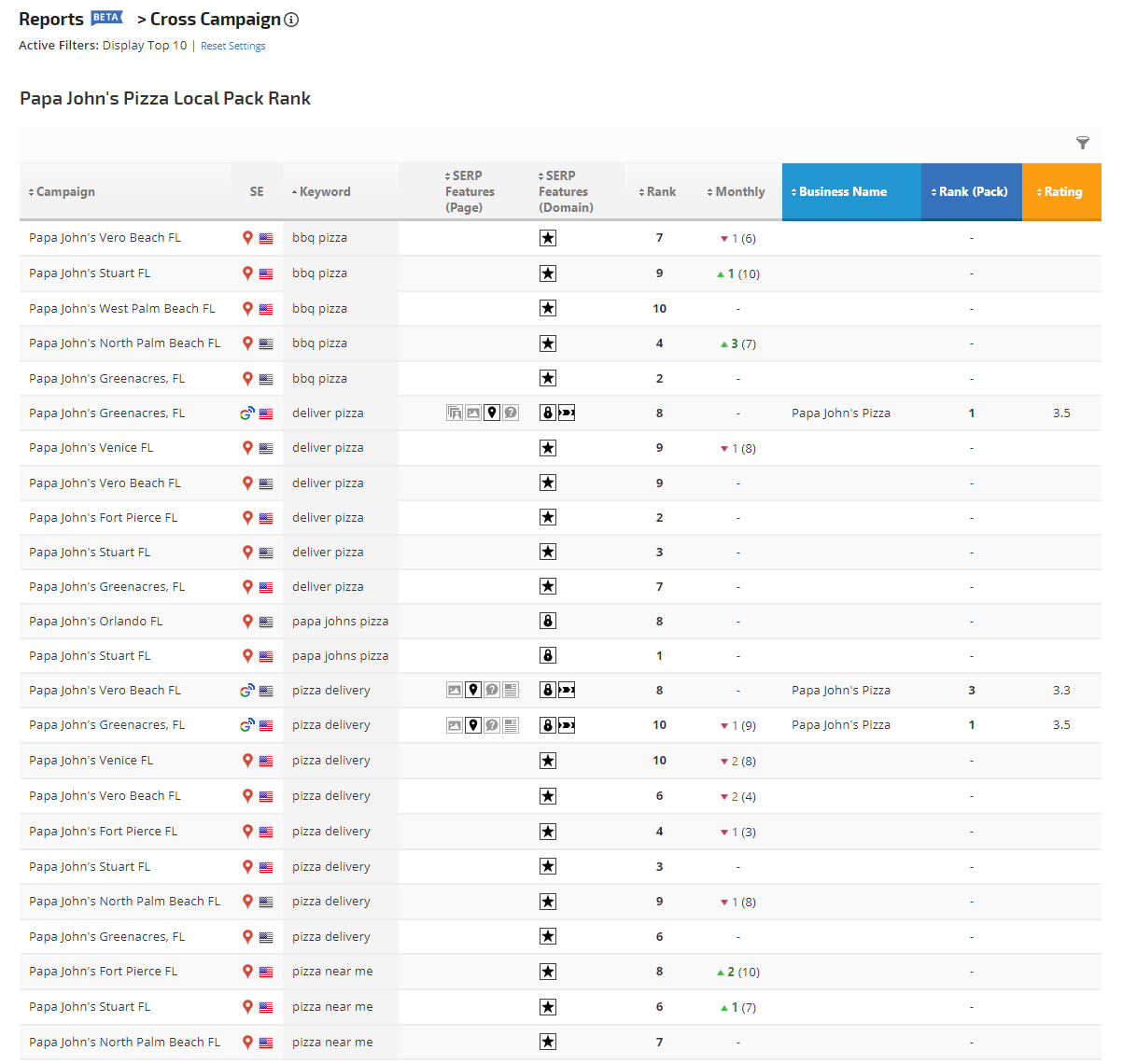
Task: Click news article icon in Vero Beach pizza delivery row
Action: click(x=511, y=691)
